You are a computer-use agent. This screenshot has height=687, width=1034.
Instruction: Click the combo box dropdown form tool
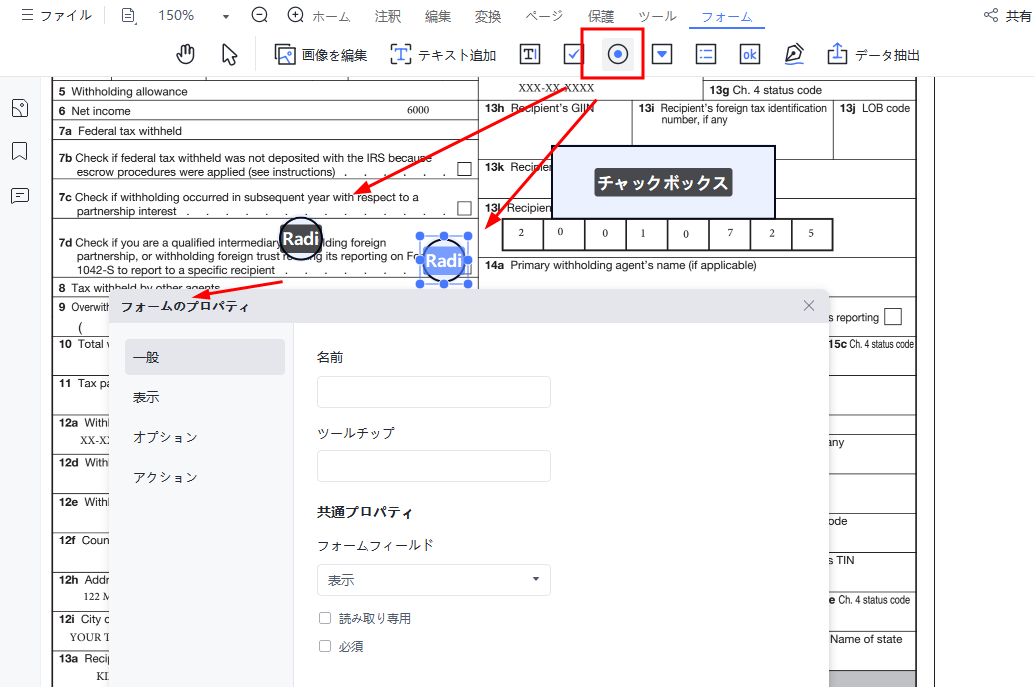click(662, 55)
